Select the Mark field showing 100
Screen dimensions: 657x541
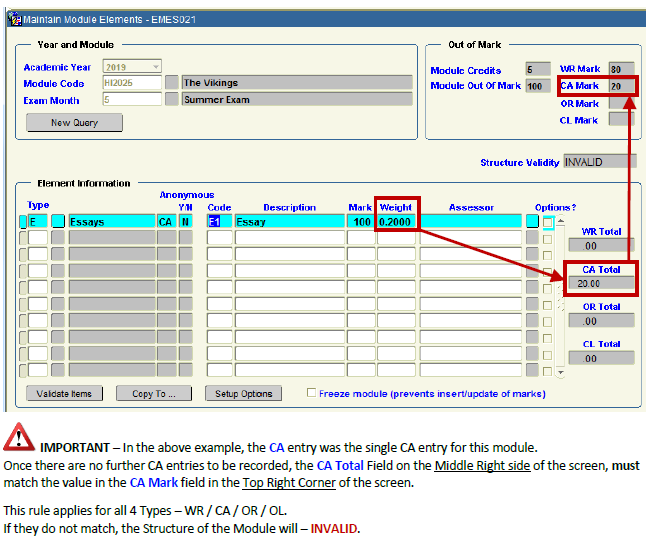click(x=360, y=222)
